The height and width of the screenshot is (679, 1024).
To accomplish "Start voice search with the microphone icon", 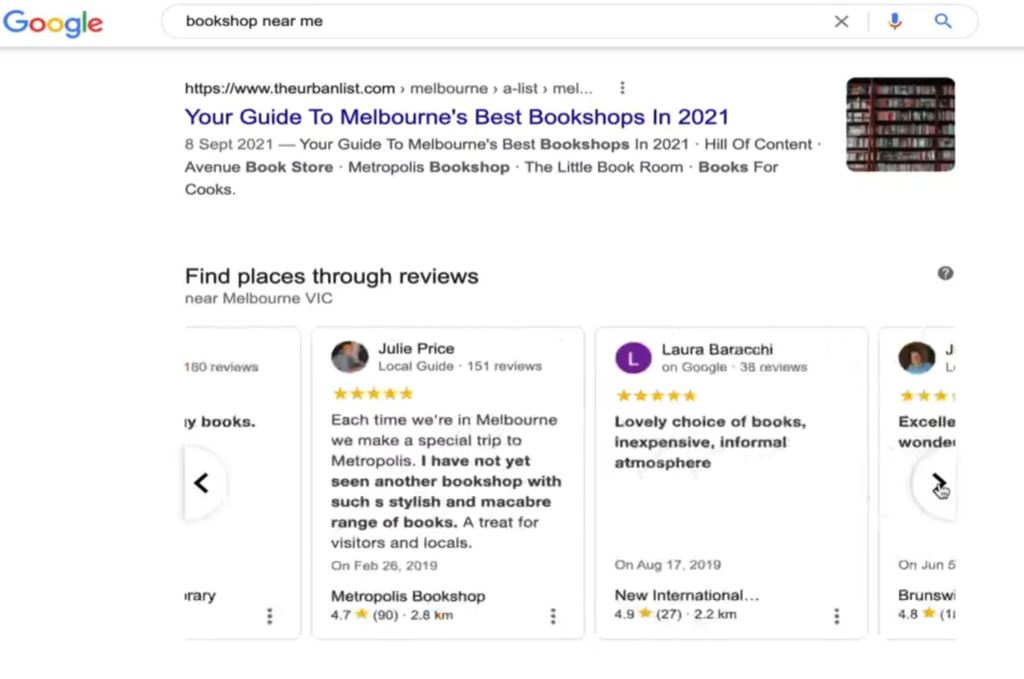I will [895, 22].
